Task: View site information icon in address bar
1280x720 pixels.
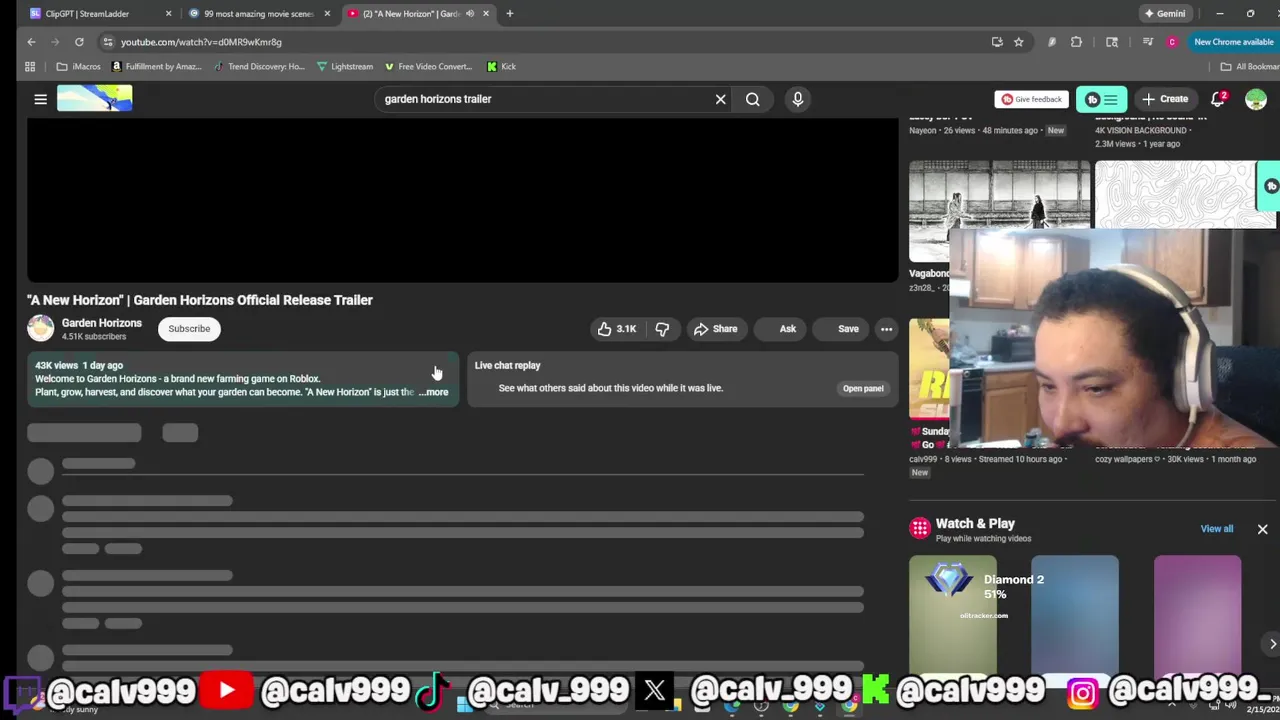Action: point(108,42)
